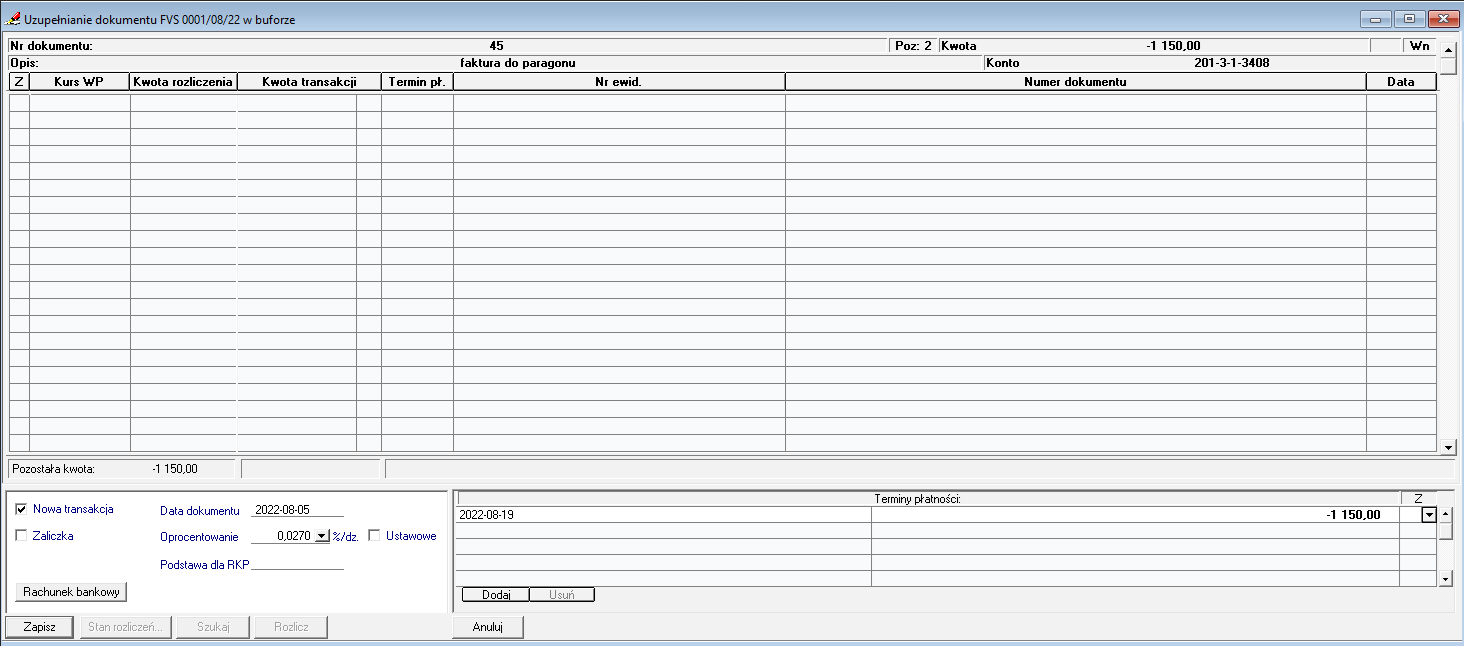Click the Data column header

click(1401, 82)
